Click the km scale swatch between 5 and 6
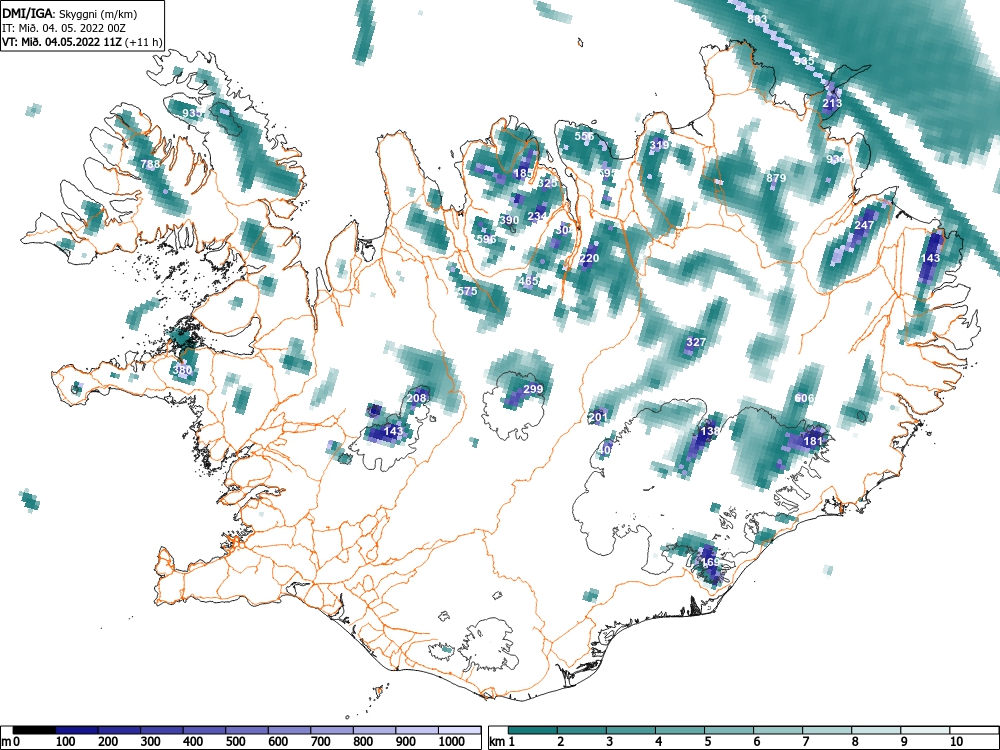 tap(729, 730)
